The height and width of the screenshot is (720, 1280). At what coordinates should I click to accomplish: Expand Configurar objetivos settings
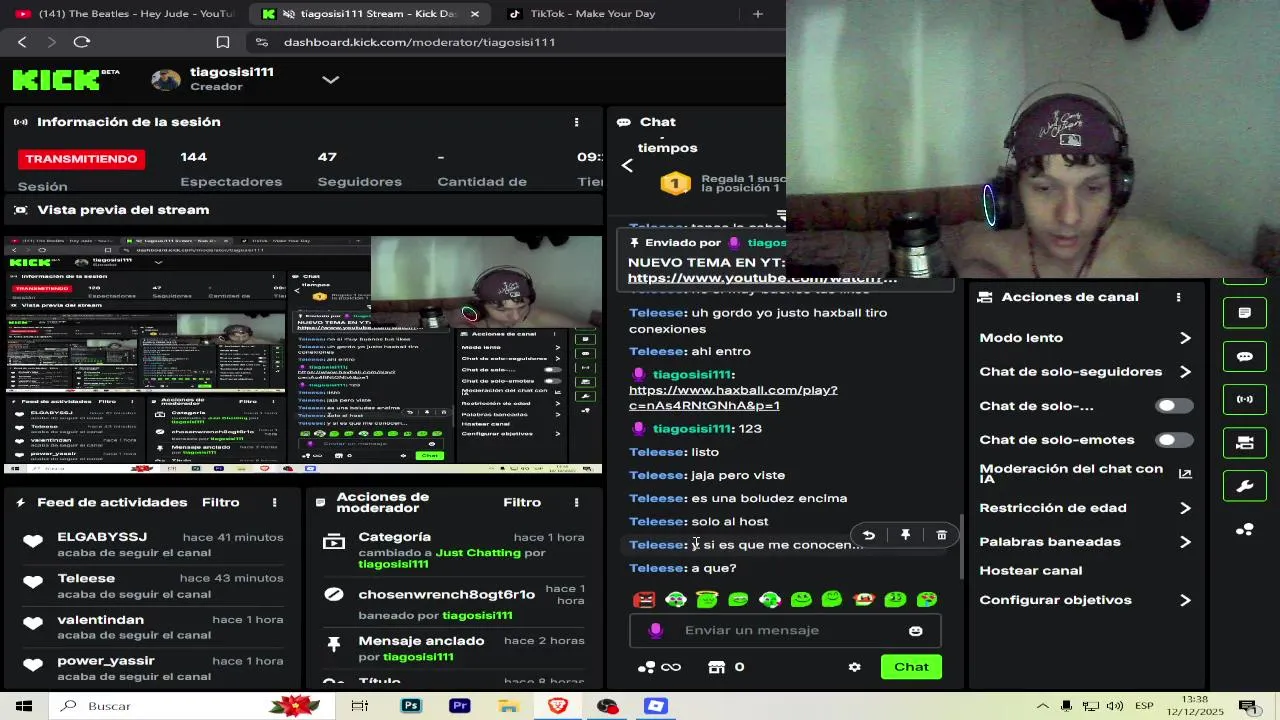point(1185,600)
